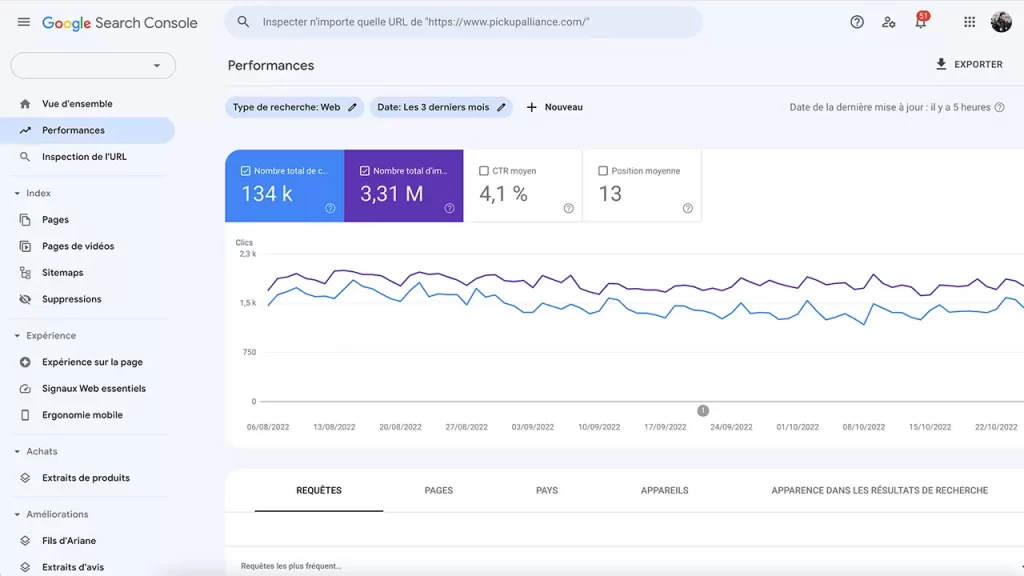This screenshot has width=1024, height=576.
Task: Click the 24/09/2022 axis date label
Action: [x=731, y=427]
